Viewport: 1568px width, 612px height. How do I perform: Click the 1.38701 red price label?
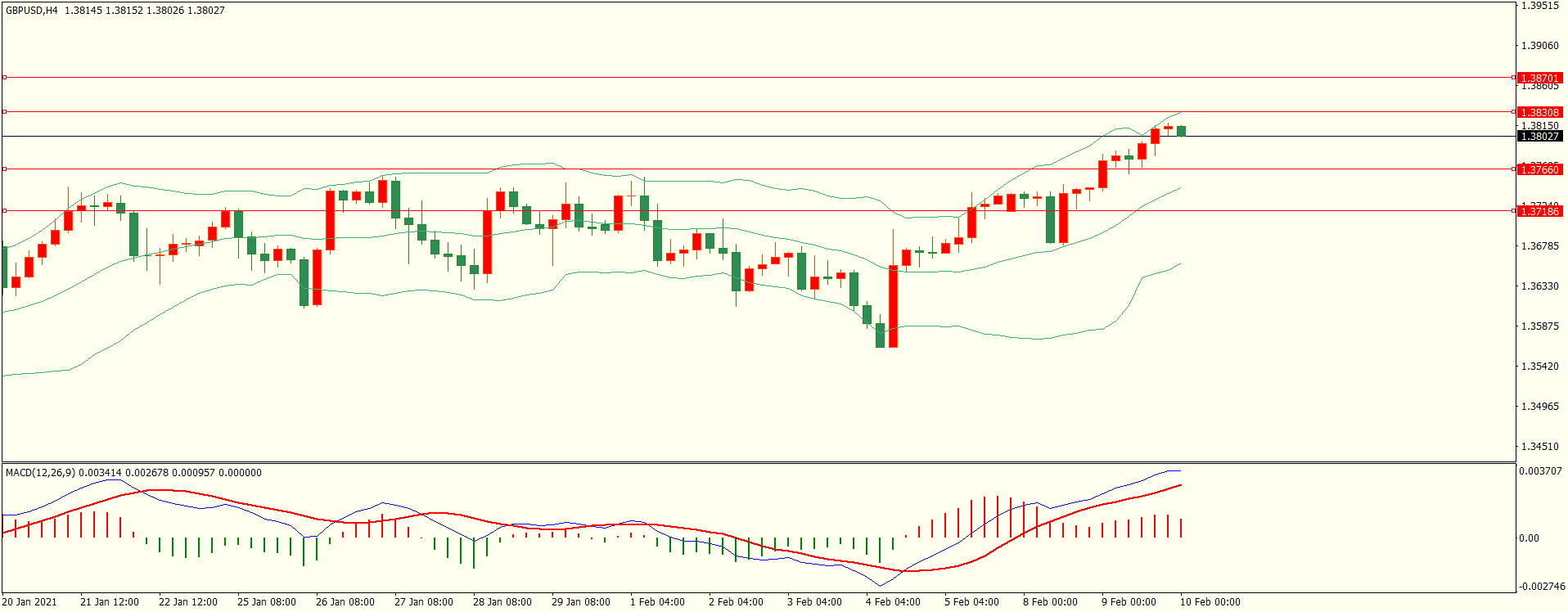click(1539, 78)
